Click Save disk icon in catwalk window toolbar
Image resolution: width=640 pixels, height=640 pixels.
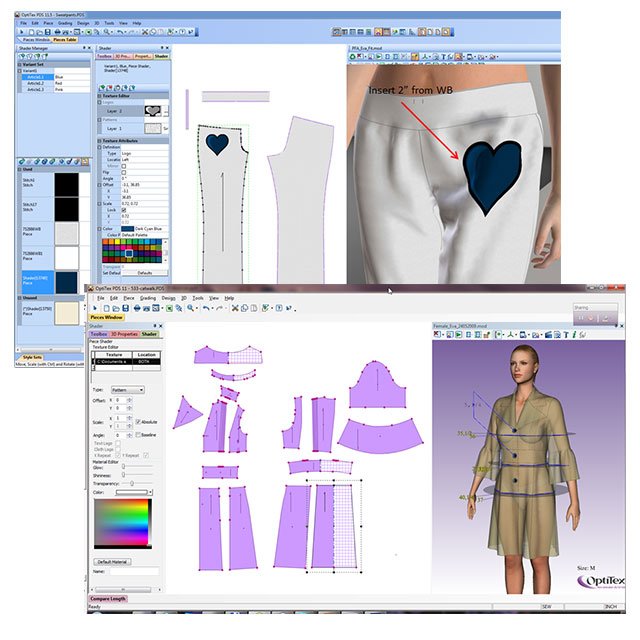pyautogui.click(x=125, y=308)
